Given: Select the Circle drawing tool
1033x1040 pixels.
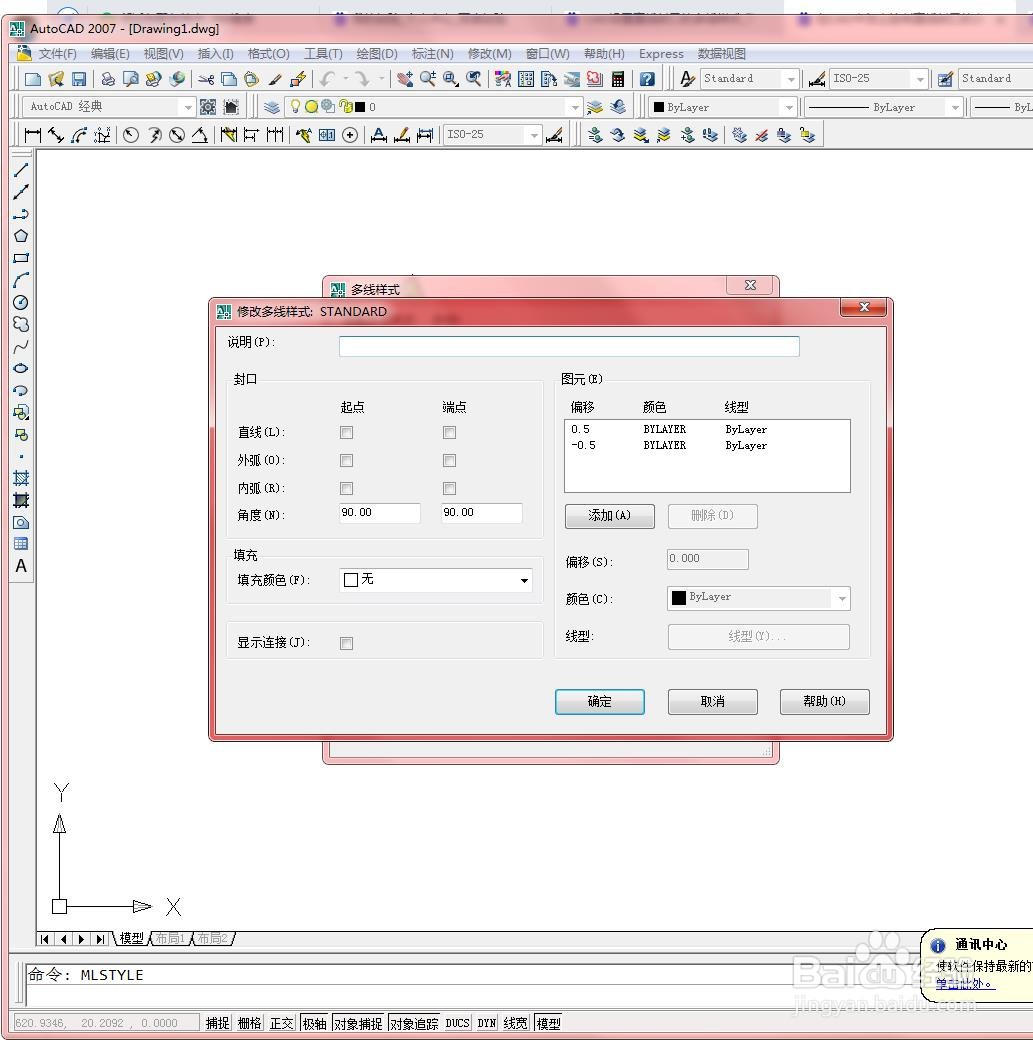Looking at the screenshot, I should click(x=21, y=302).
